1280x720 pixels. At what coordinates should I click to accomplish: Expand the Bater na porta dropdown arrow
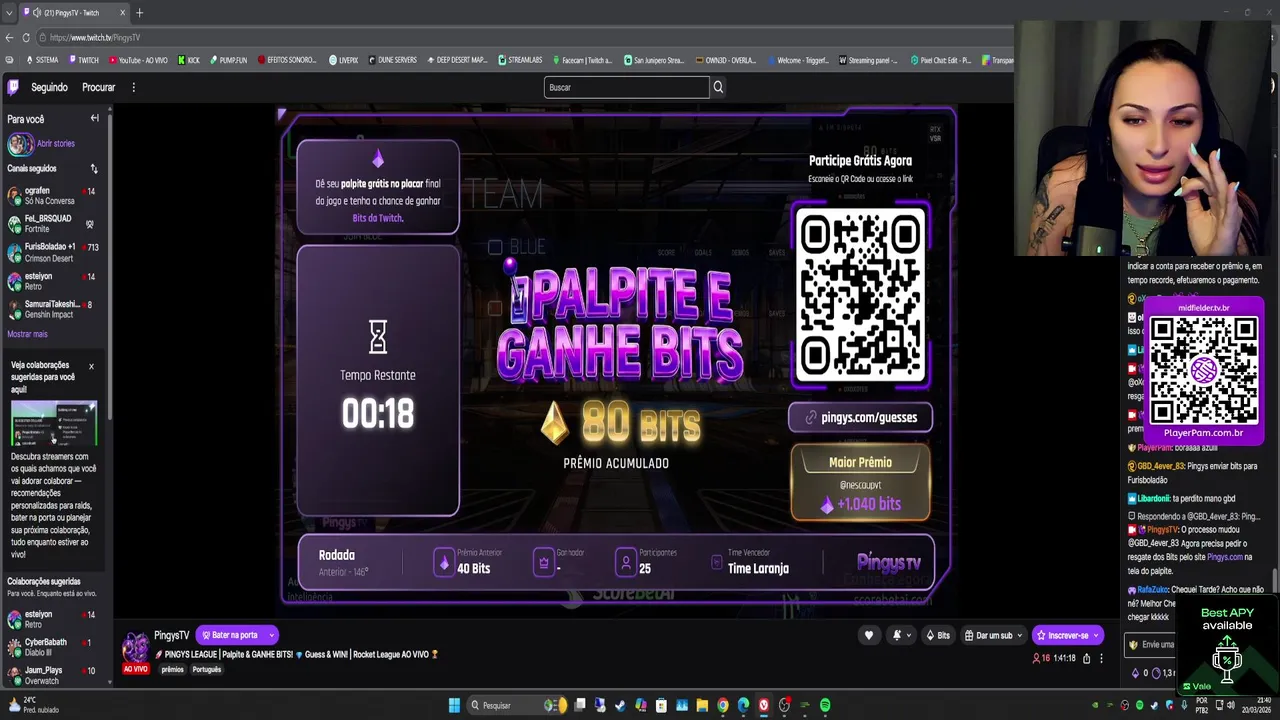coord(271,635)
